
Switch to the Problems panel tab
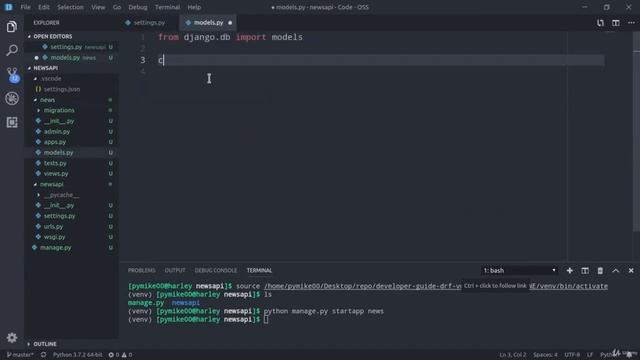pyautogui.click(x=141, y=271)
